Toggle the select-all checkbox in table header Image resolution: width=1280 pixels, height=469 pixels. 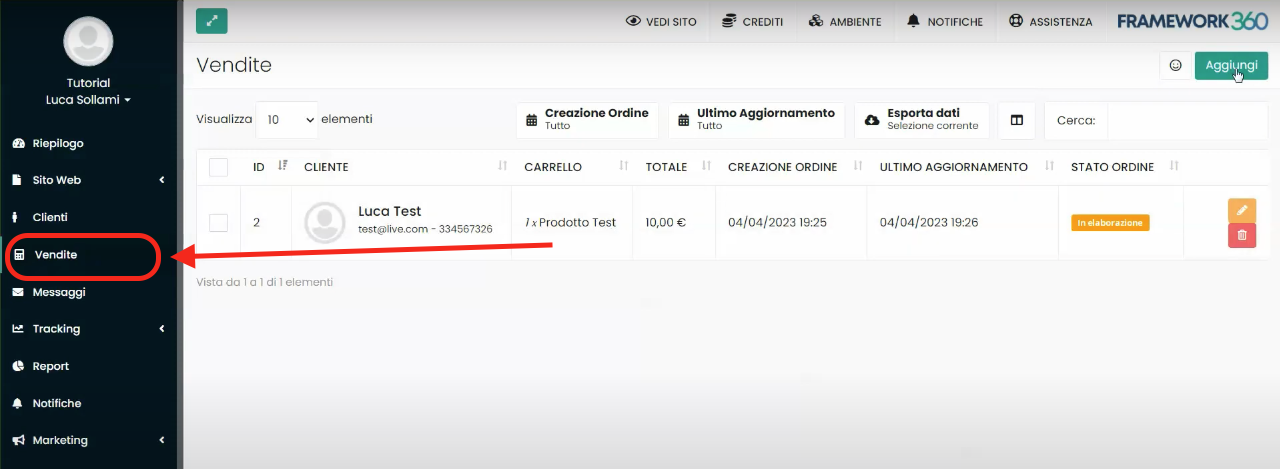(x=218, y=167)
